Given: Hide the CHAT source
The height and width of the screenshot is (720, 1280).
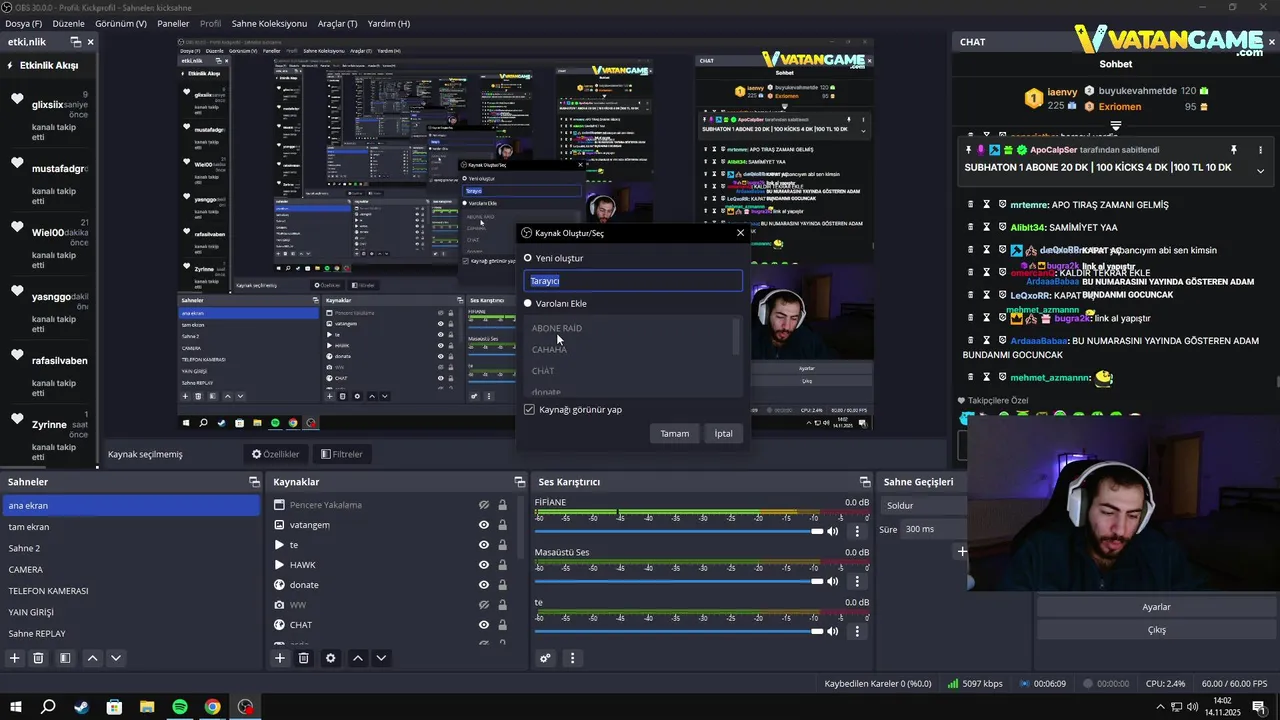Looking at the screenshot, I should [484, 625].
